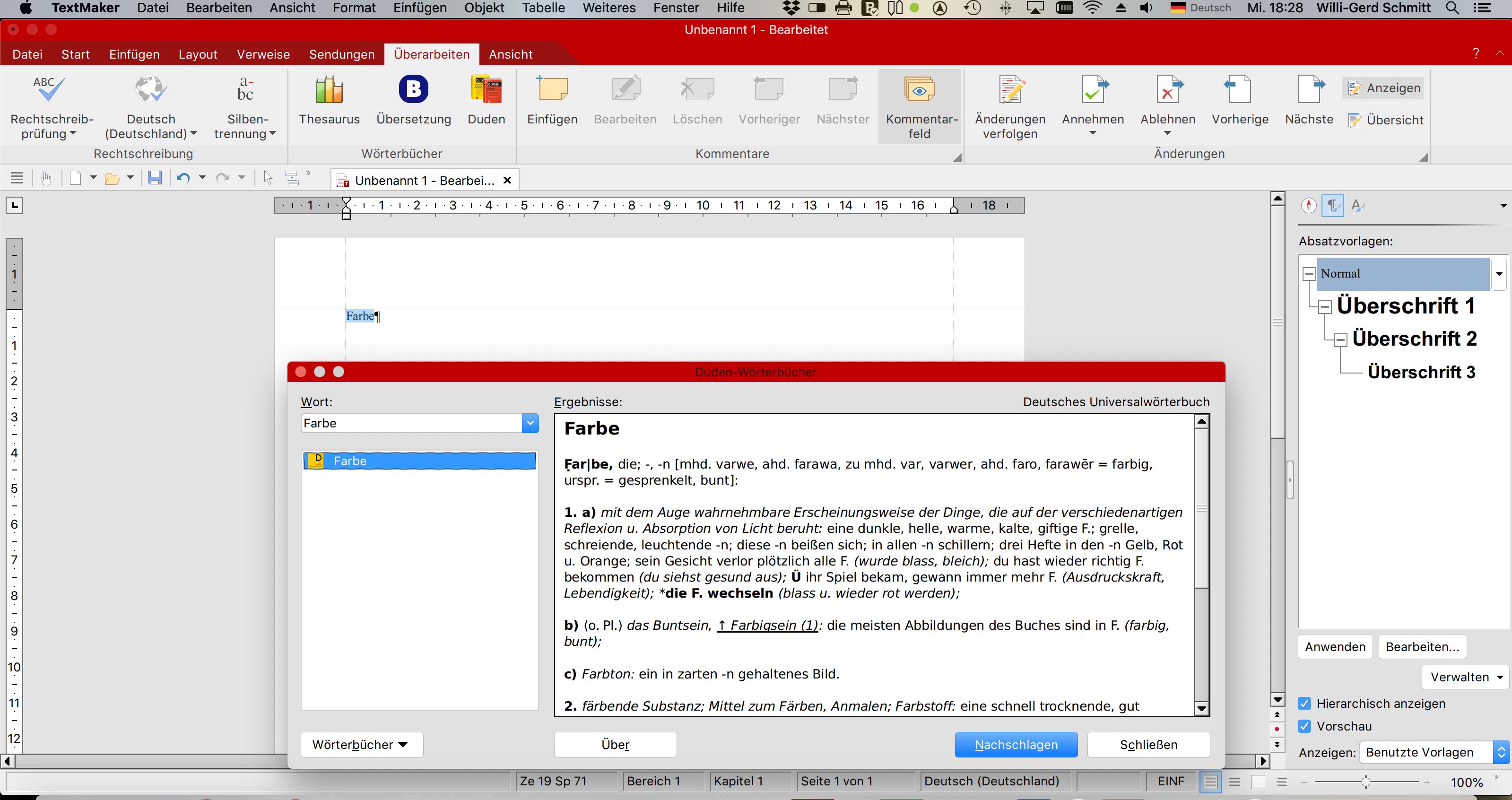Close the Unbenannt 1 document tab

coord(508,180)
